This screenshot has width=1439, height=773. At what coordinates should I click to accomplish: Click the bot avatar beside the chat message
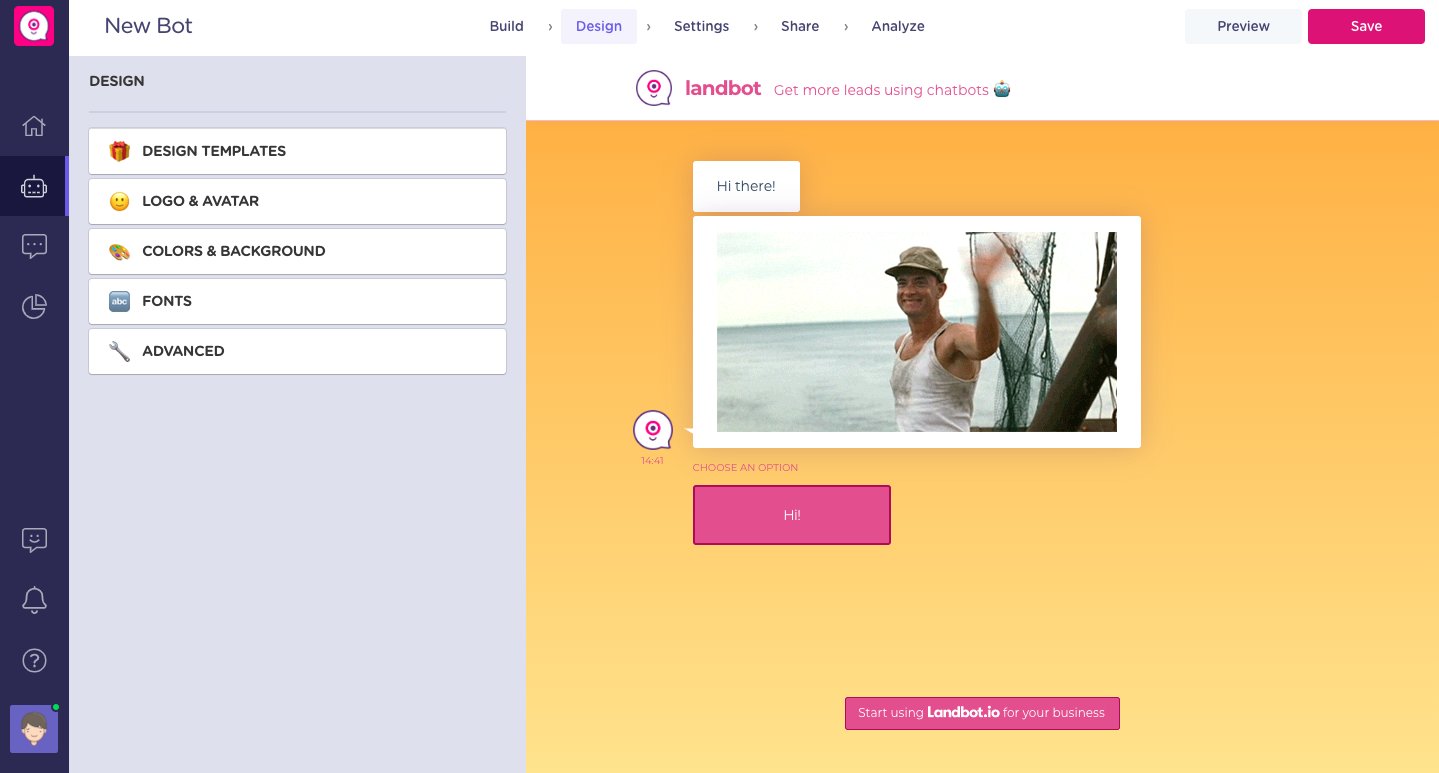pyautogui.click(x=653, y=430)
